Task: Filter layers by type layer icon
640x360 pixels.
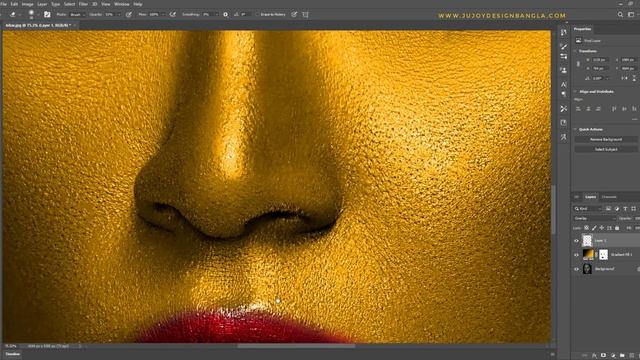Action: coord(625,209)
